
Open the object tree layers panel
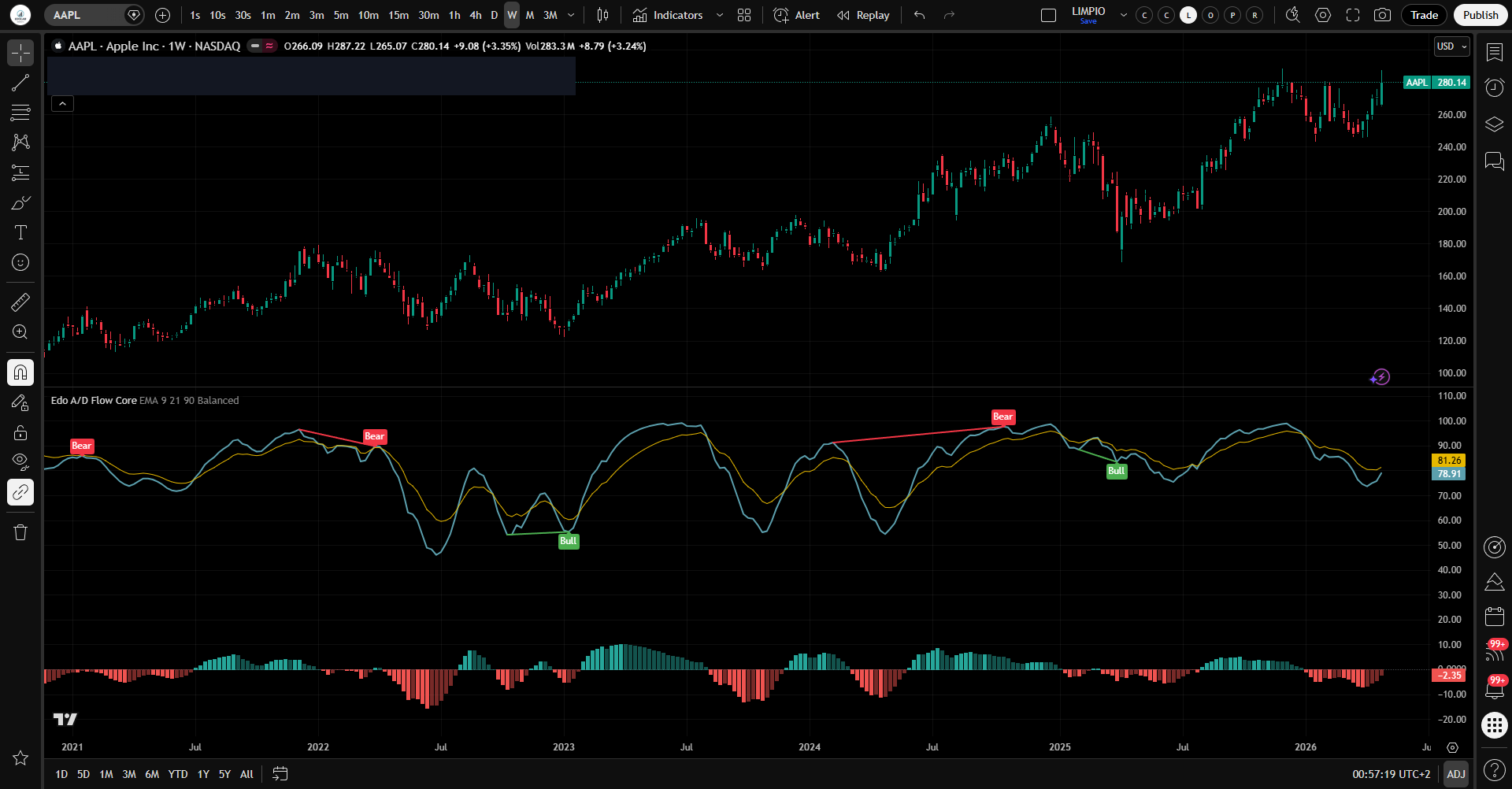[1494, 124]
